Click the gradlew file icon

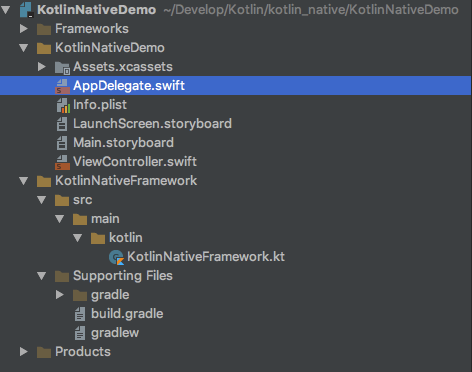coord(80,333)
